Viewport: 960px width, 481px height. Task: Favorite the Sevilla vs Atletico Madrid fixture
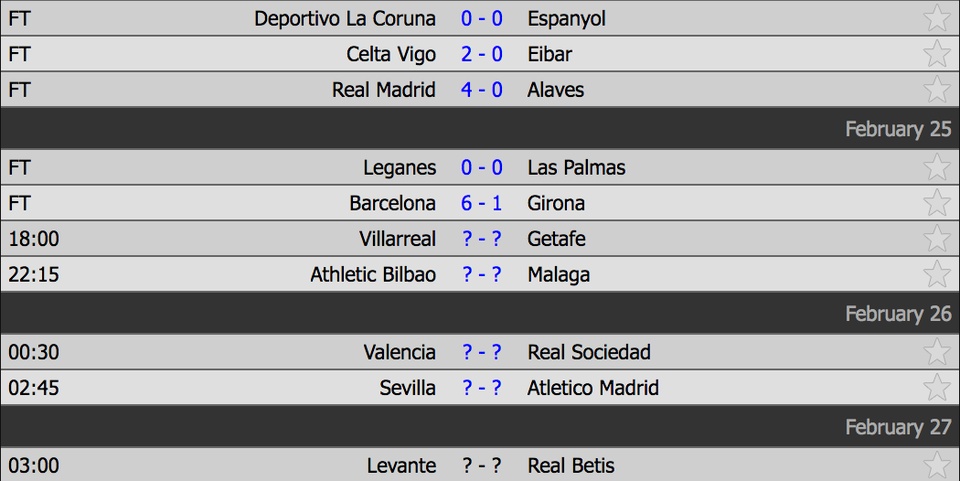pos(936,388)
